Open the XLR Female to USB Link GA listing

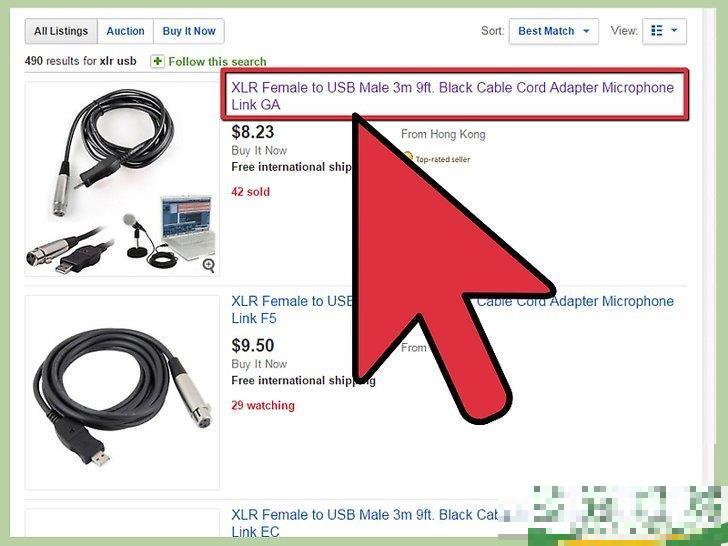pyautogui.click(x=453, y=96)
